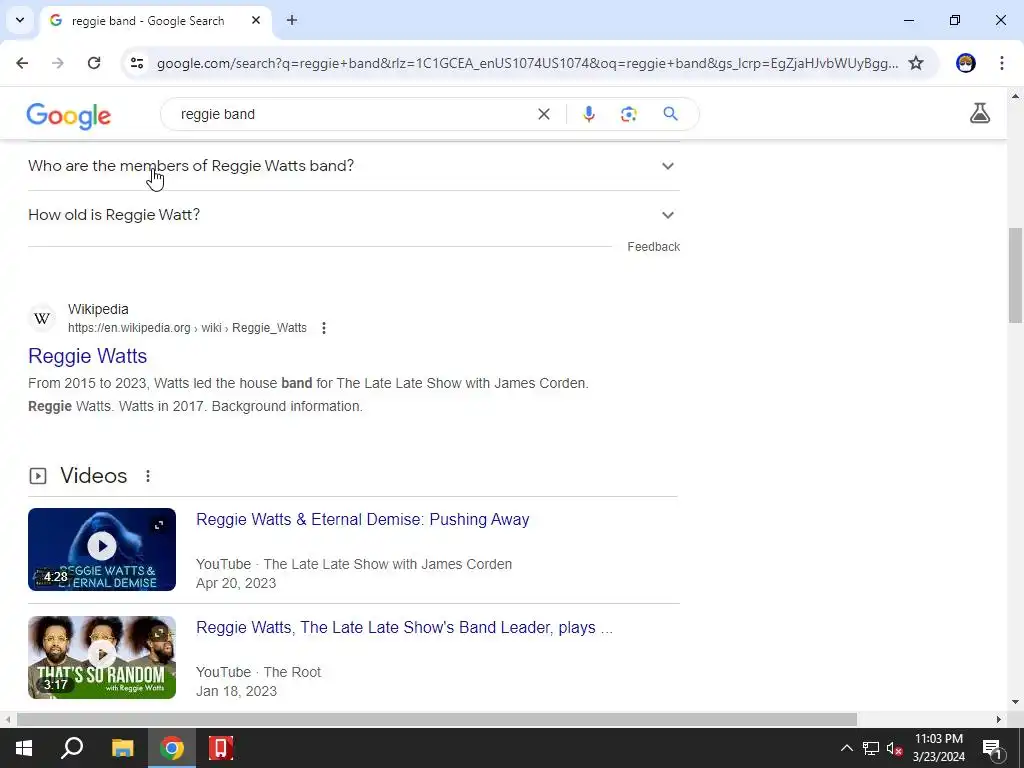View site information icon in address bar
Viewport: 1024px width, 768px height.
pos(137,63)
